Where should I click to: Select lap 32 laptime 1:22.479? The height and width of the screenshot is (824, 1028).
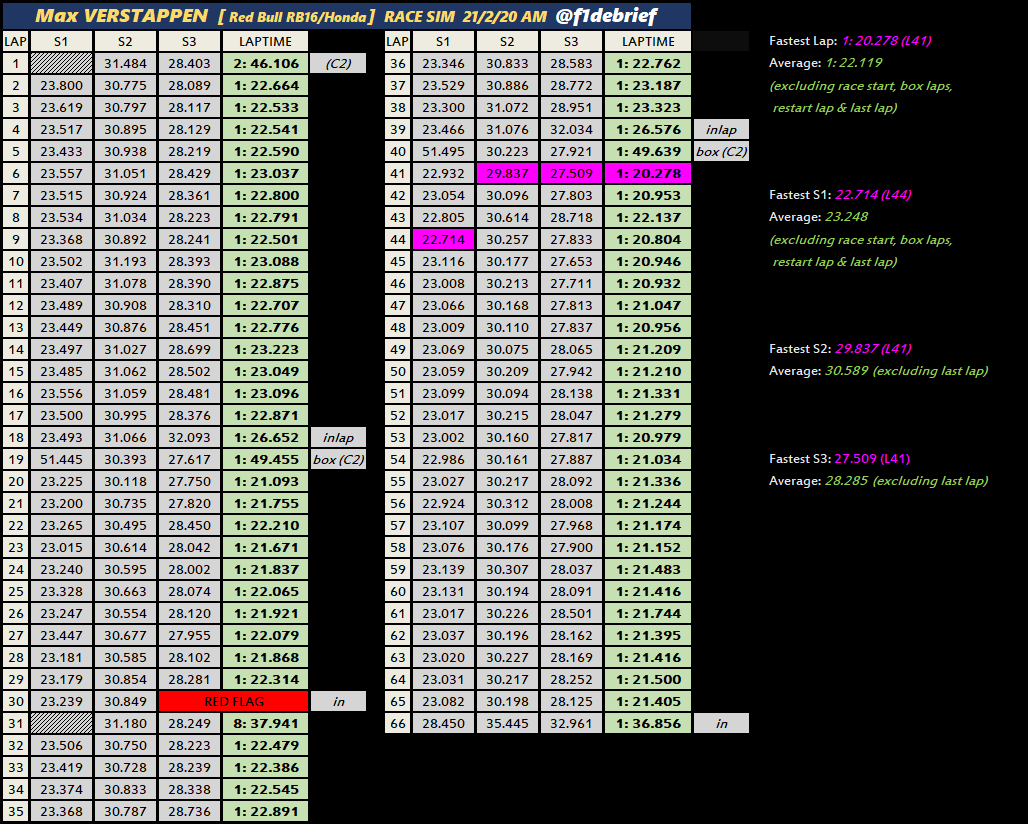pos(266,745)
